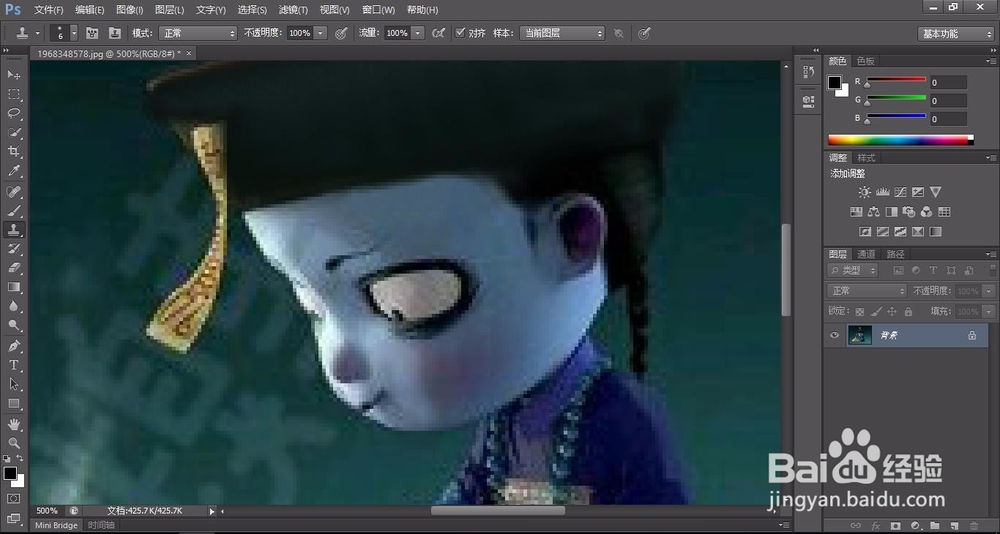Open the Clone Source panel
This screenshot has width=1000, height=534.
pos(114,33)
